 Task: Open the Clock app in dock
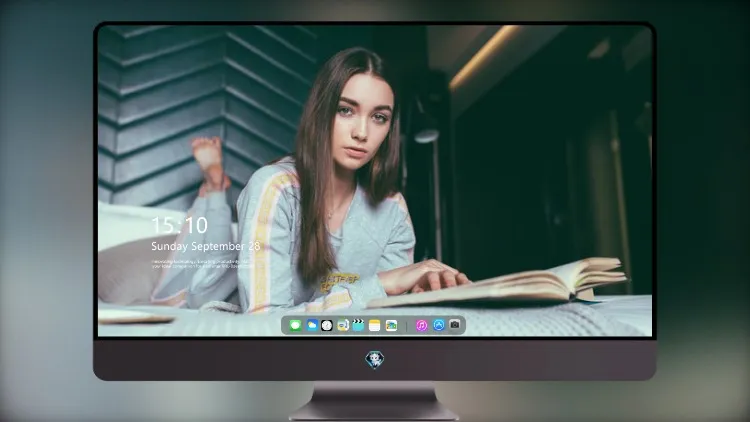click(x=327, y=326)
